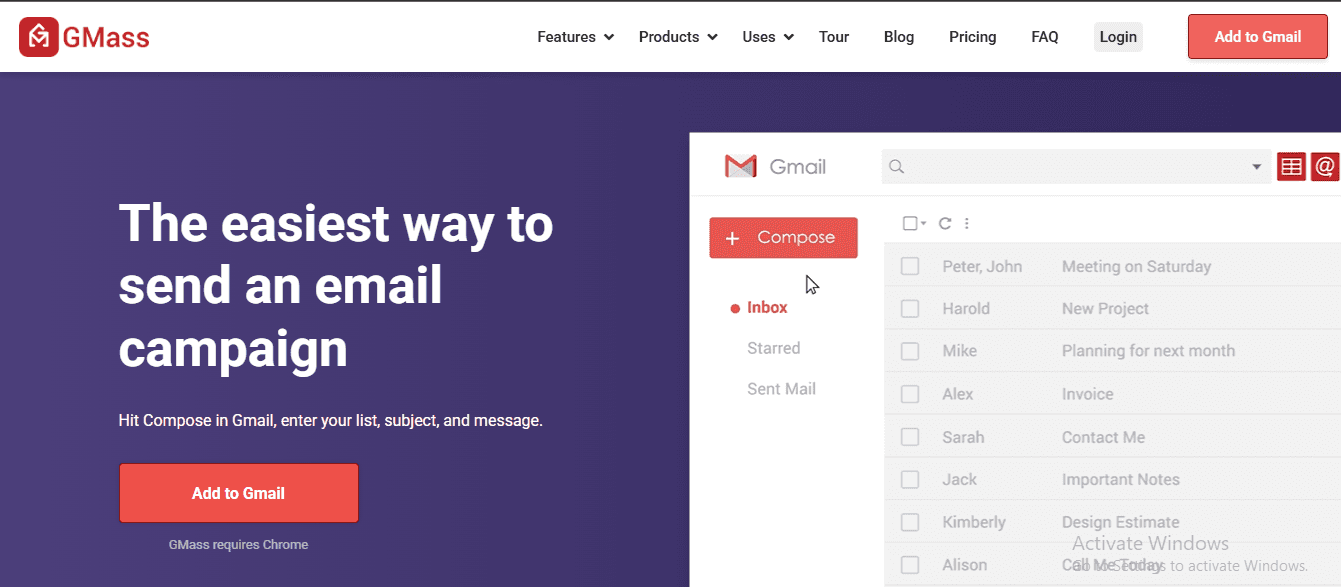This screenshot has width=1341, height=587.
Task: Click the sender name Harold
Action: pos(966,309)
